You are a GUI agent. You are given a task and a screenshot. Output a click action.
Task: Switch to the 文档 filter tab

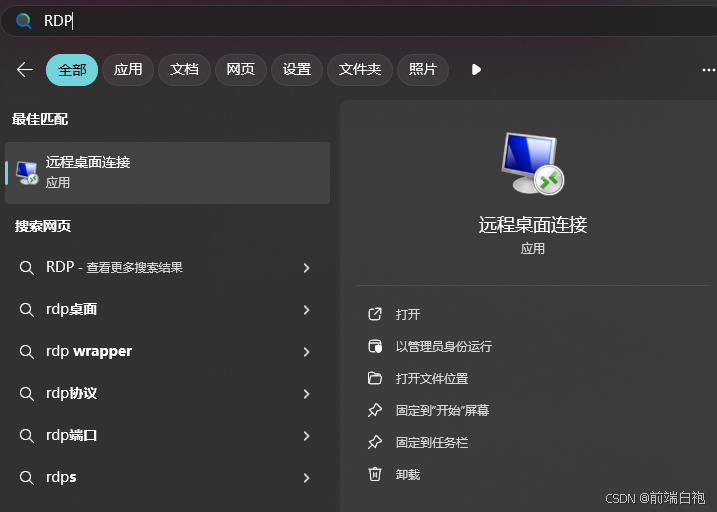[x=184, y=70]
